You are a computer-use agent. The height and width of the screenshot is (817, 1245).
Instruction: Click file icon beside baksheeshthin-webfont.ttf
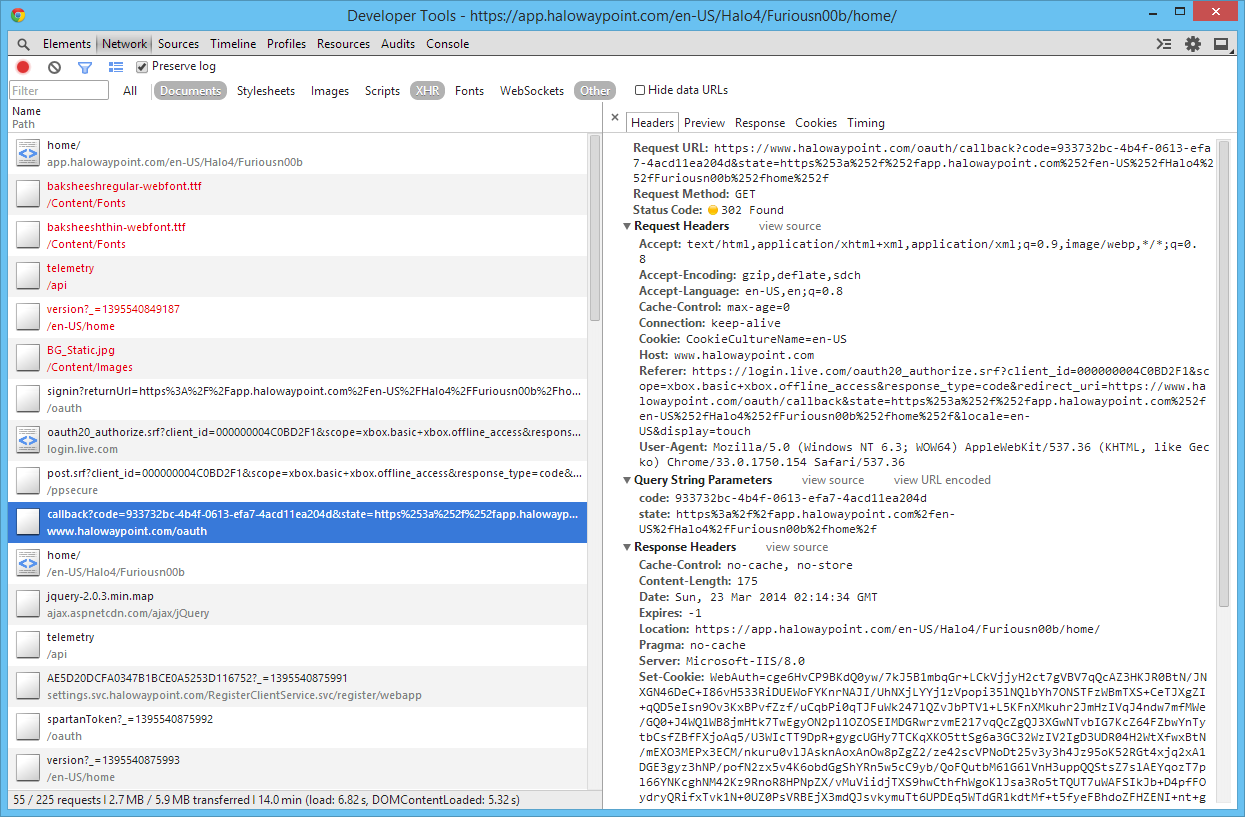pos(28,235)
